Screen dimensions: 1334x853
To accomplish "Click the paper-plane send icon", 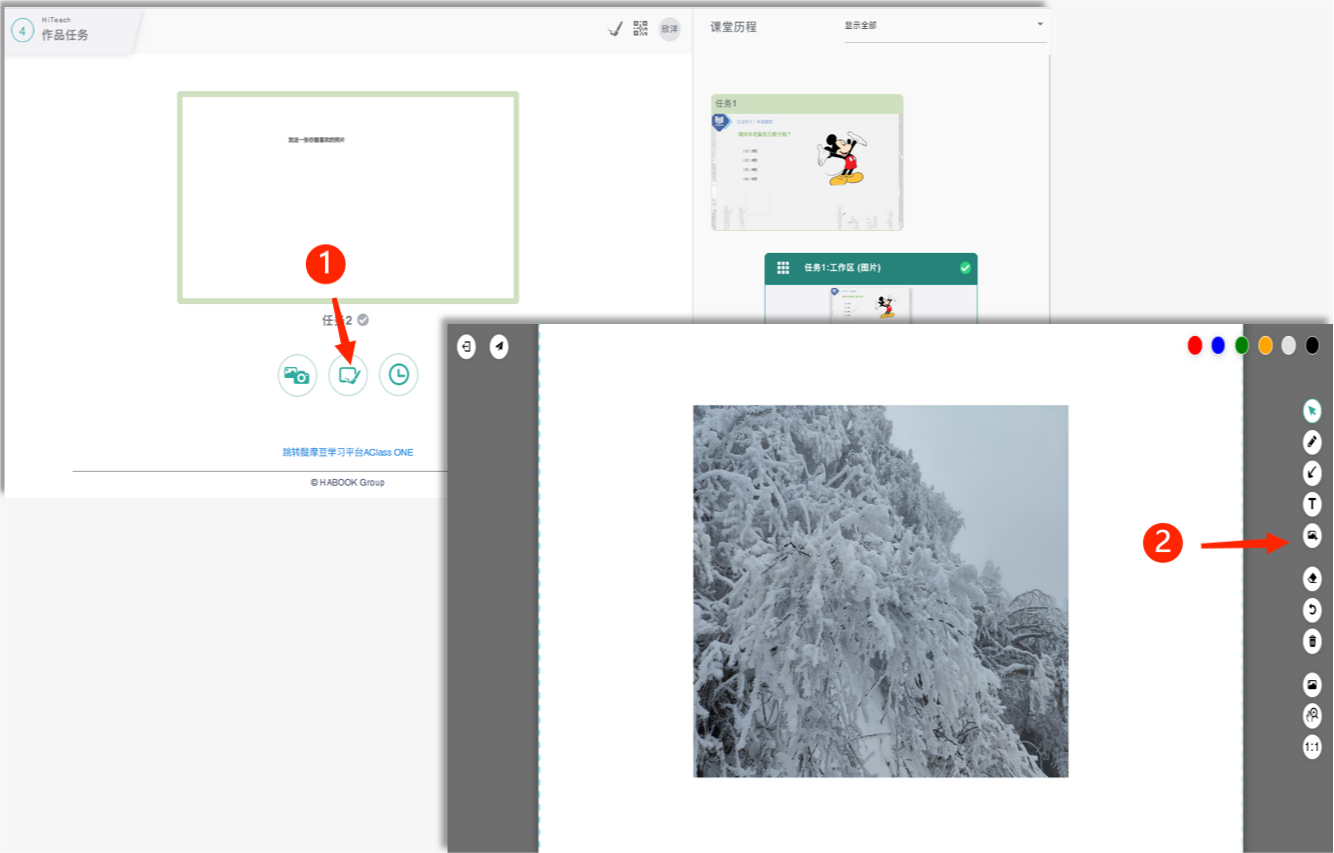I will (499, 347).
